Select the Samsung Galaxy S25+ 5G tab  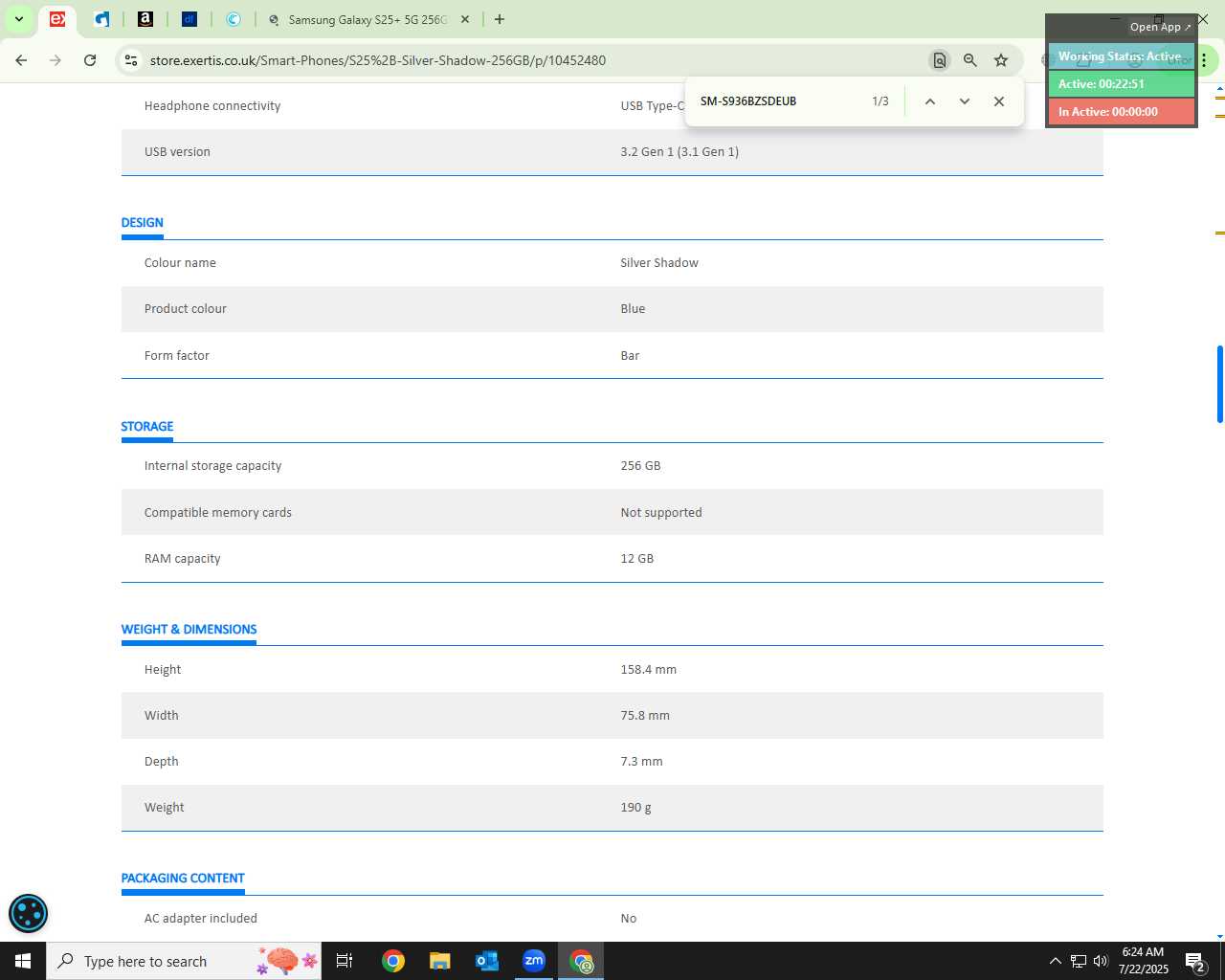tap(367, 19)
